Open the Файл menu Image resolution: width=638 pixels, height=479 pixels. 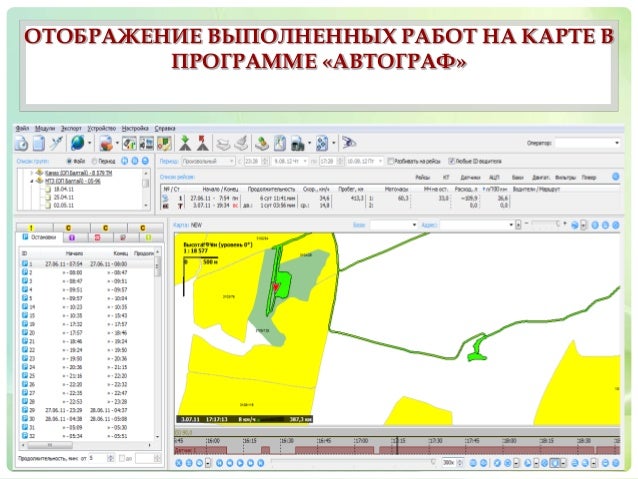(x=22, y=129)
